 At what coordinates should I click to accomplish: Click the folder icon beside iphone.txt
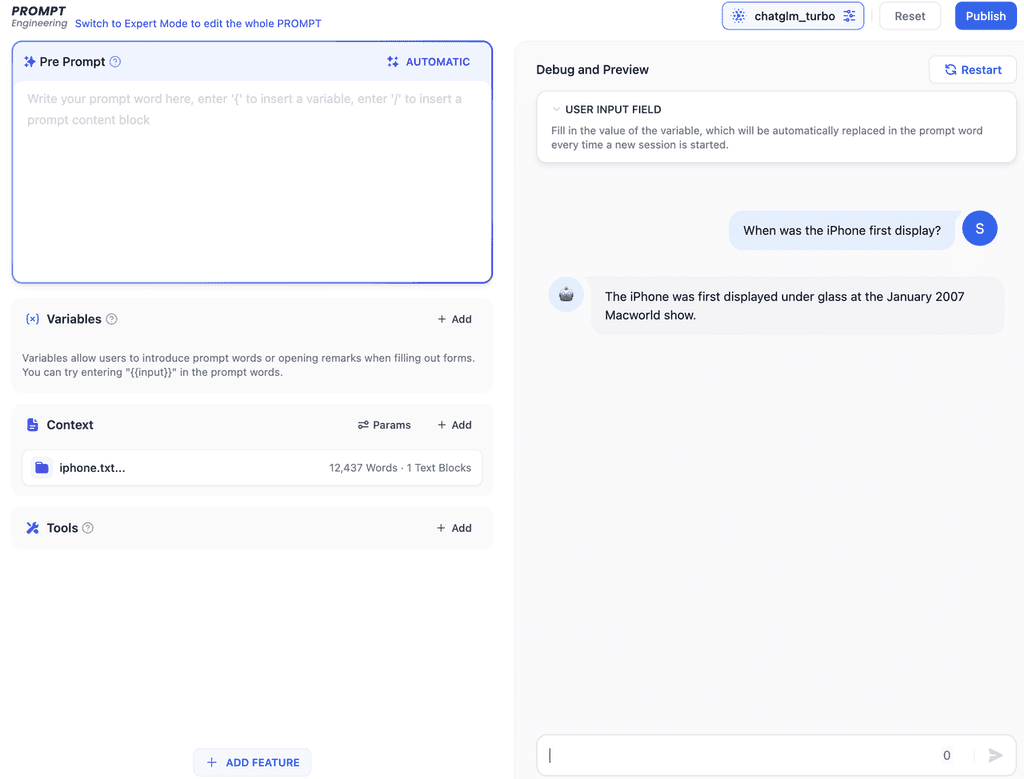41,467
